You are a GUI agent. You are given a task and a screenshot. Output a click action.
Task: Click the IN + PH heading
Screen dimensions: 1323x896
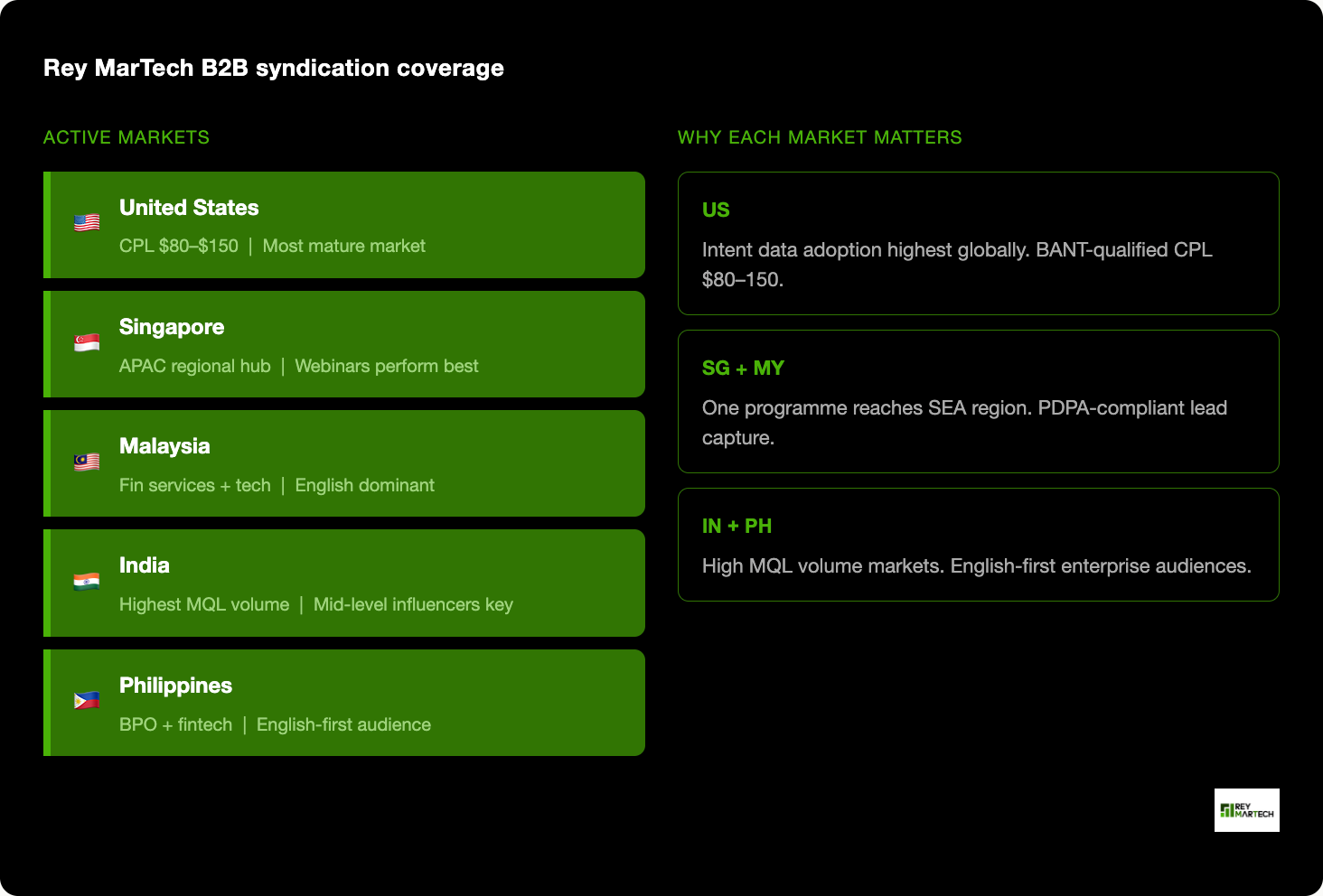[737, 526]
